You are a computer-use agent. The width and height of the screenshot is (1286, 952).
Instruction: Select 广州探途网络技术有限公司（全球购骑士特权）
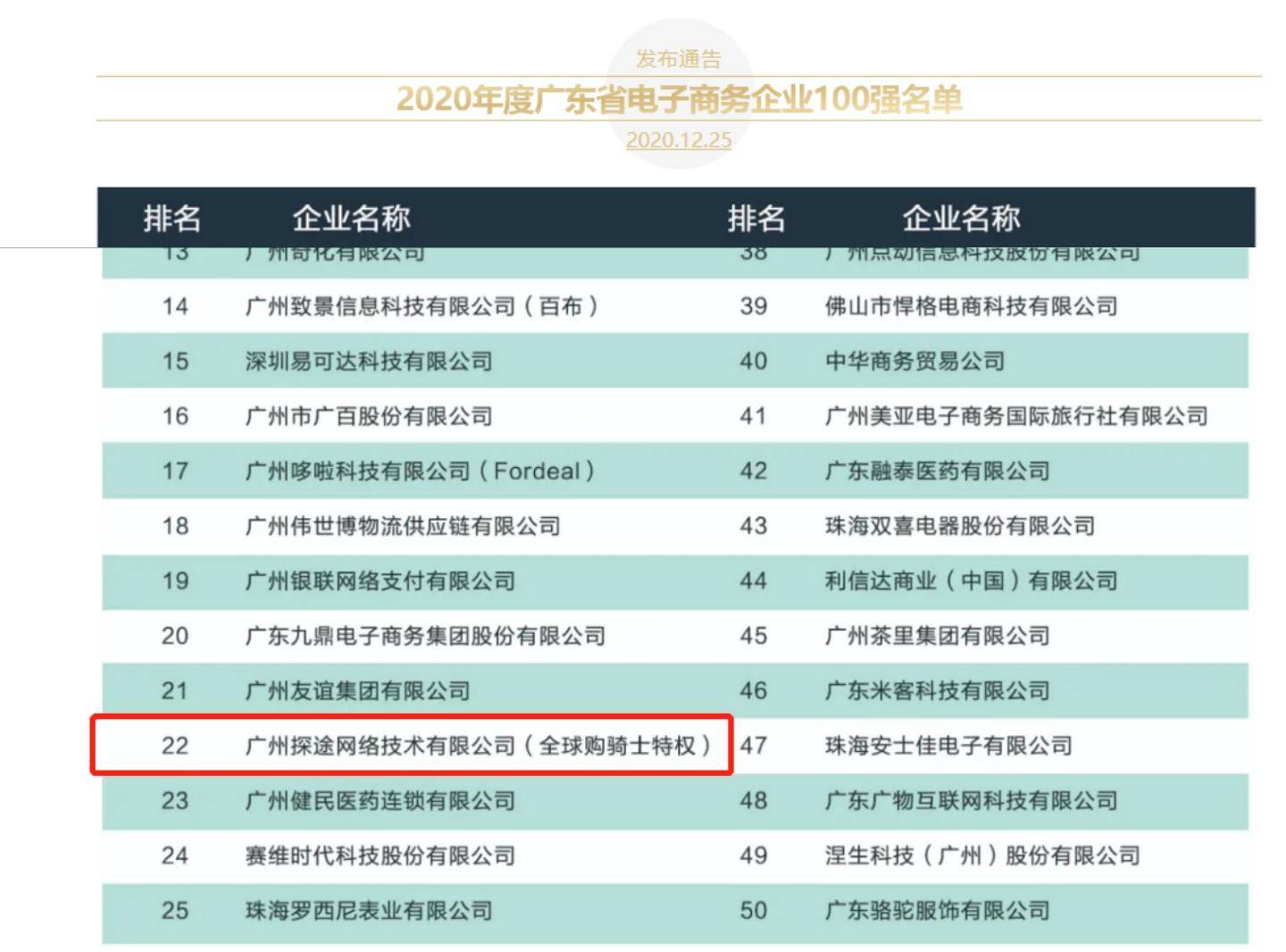point(479,746)
